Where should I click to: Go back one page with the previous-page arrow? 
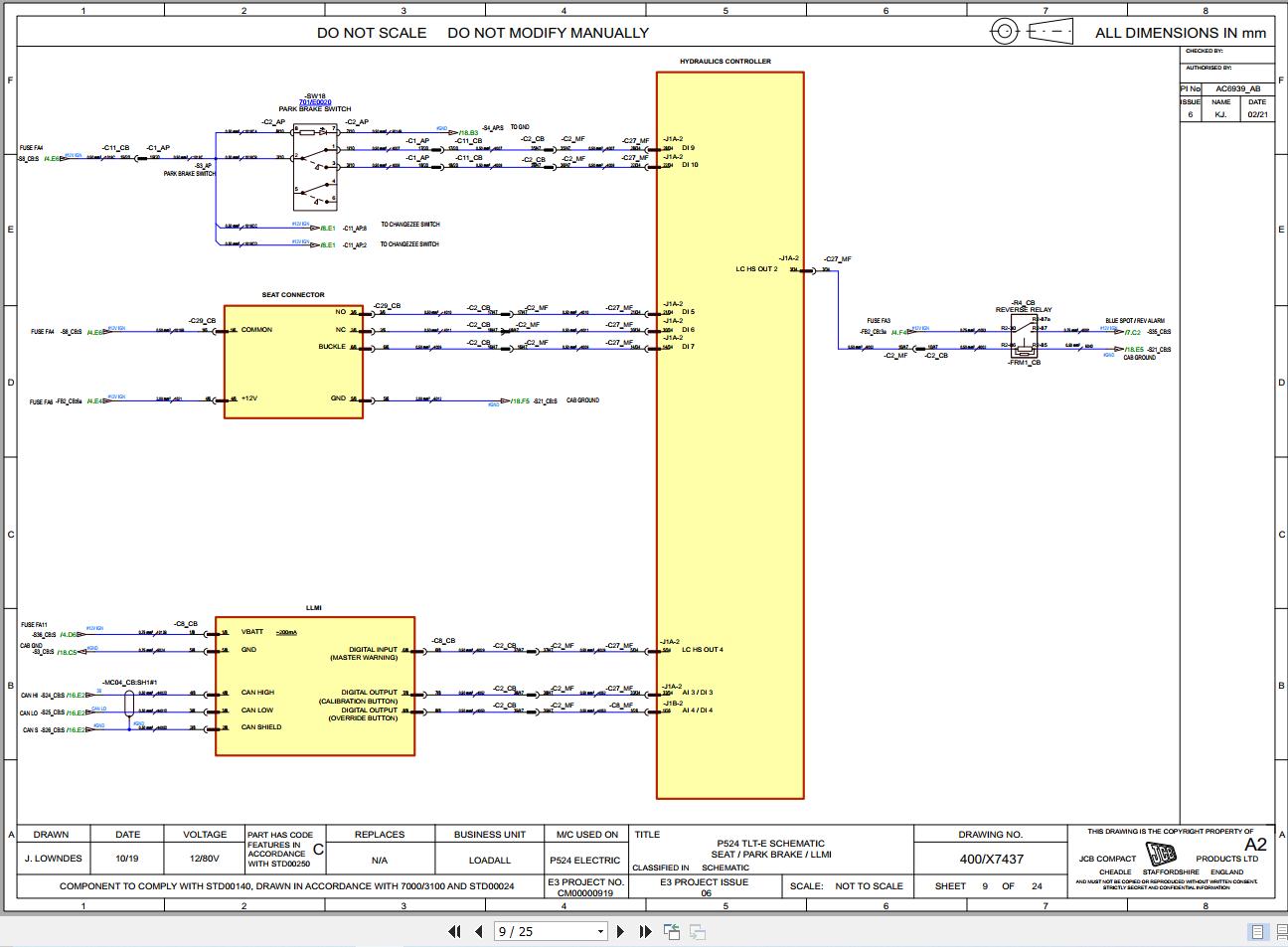479,930
